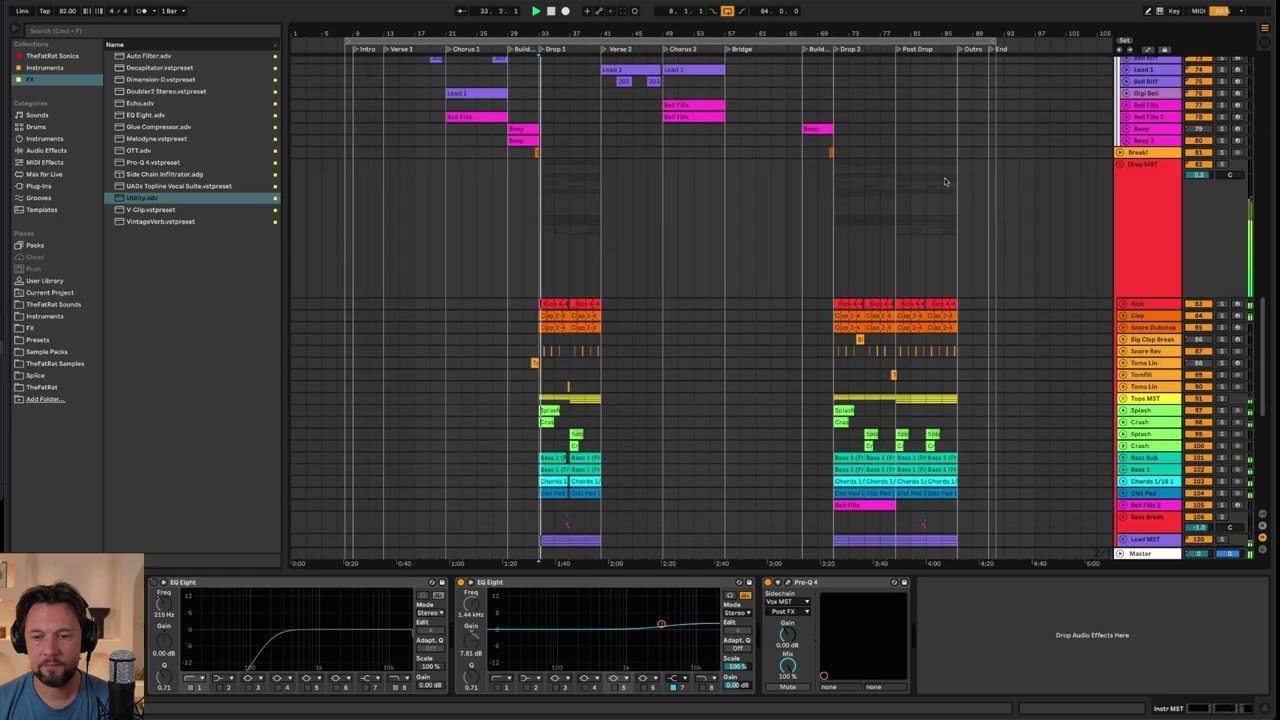1280x720 pixels.
Task: Click the lock envelopes icon above tracks
Action: pyautogui.click(x=1164, y=49)
